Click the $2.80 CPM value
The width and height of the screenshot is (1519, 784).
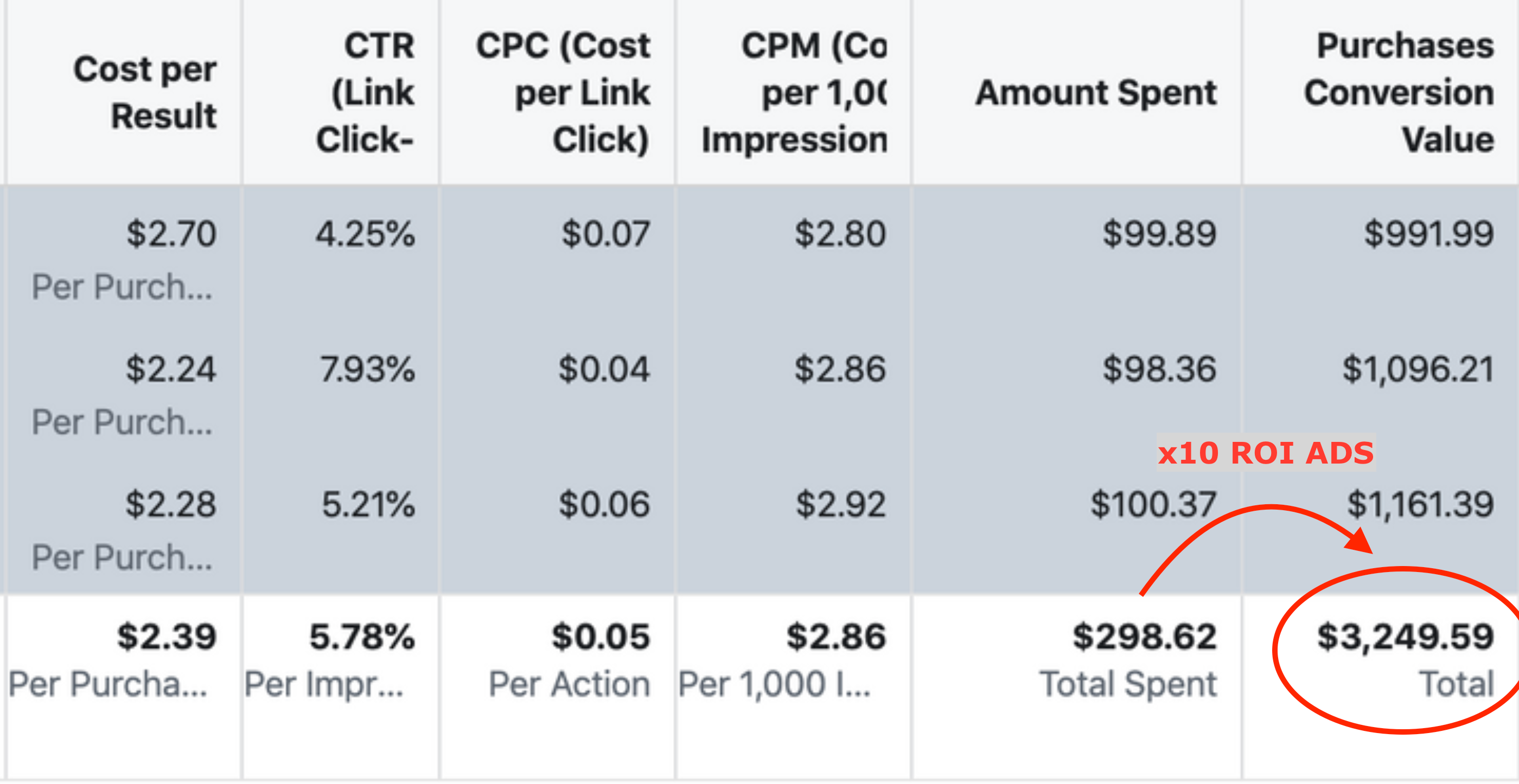(840, 234)
